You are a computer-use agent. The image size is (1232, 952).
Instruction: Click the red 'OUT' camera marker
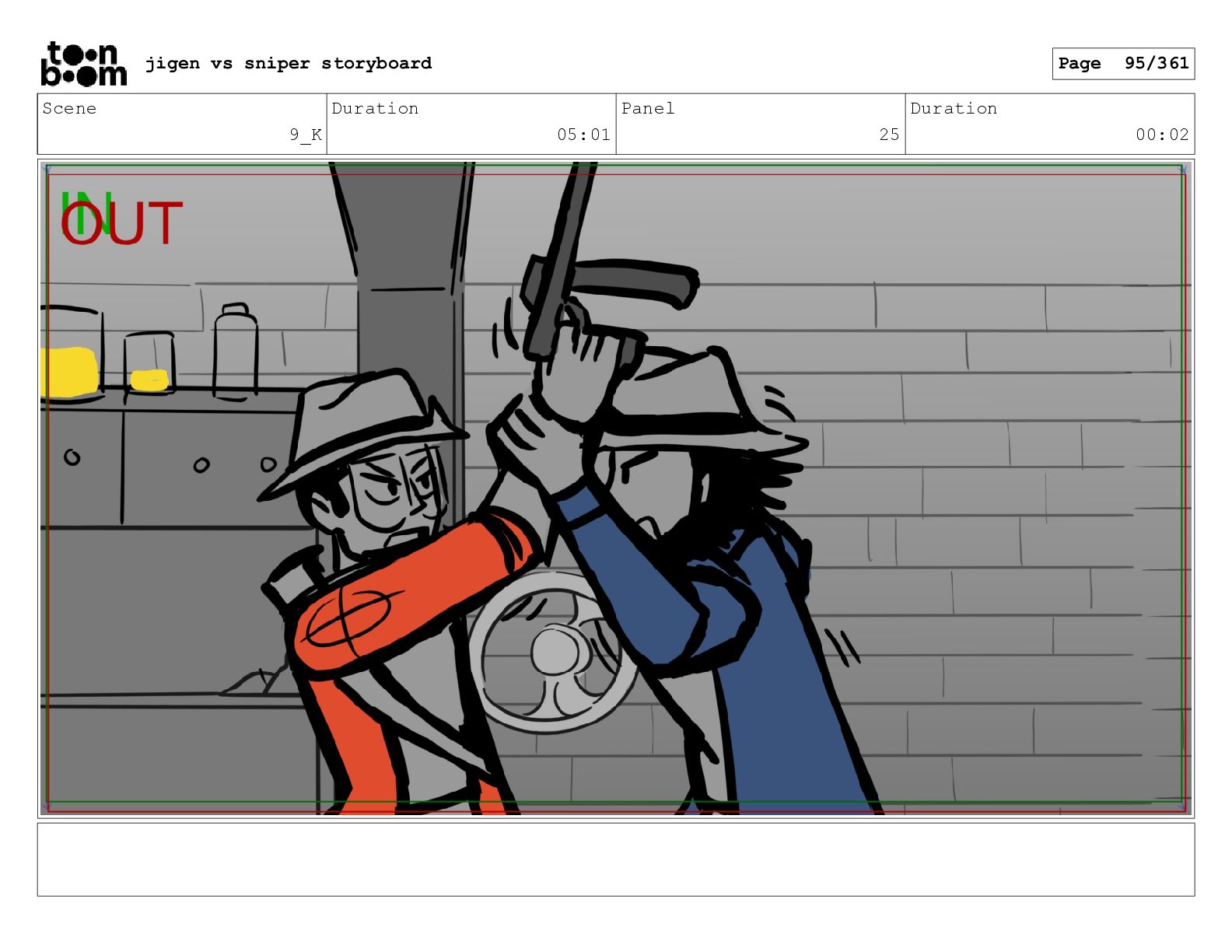121,223
